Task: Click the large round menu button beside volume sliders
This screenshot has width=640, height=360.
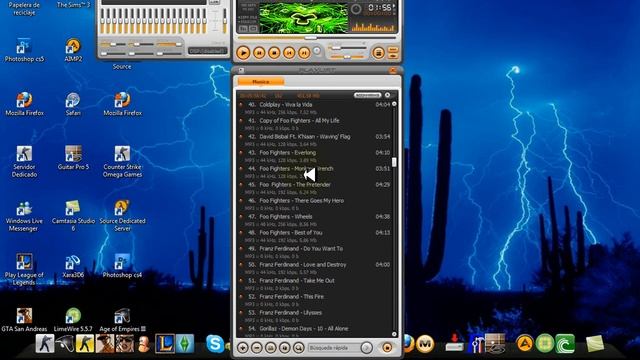Action: point(378,53)
